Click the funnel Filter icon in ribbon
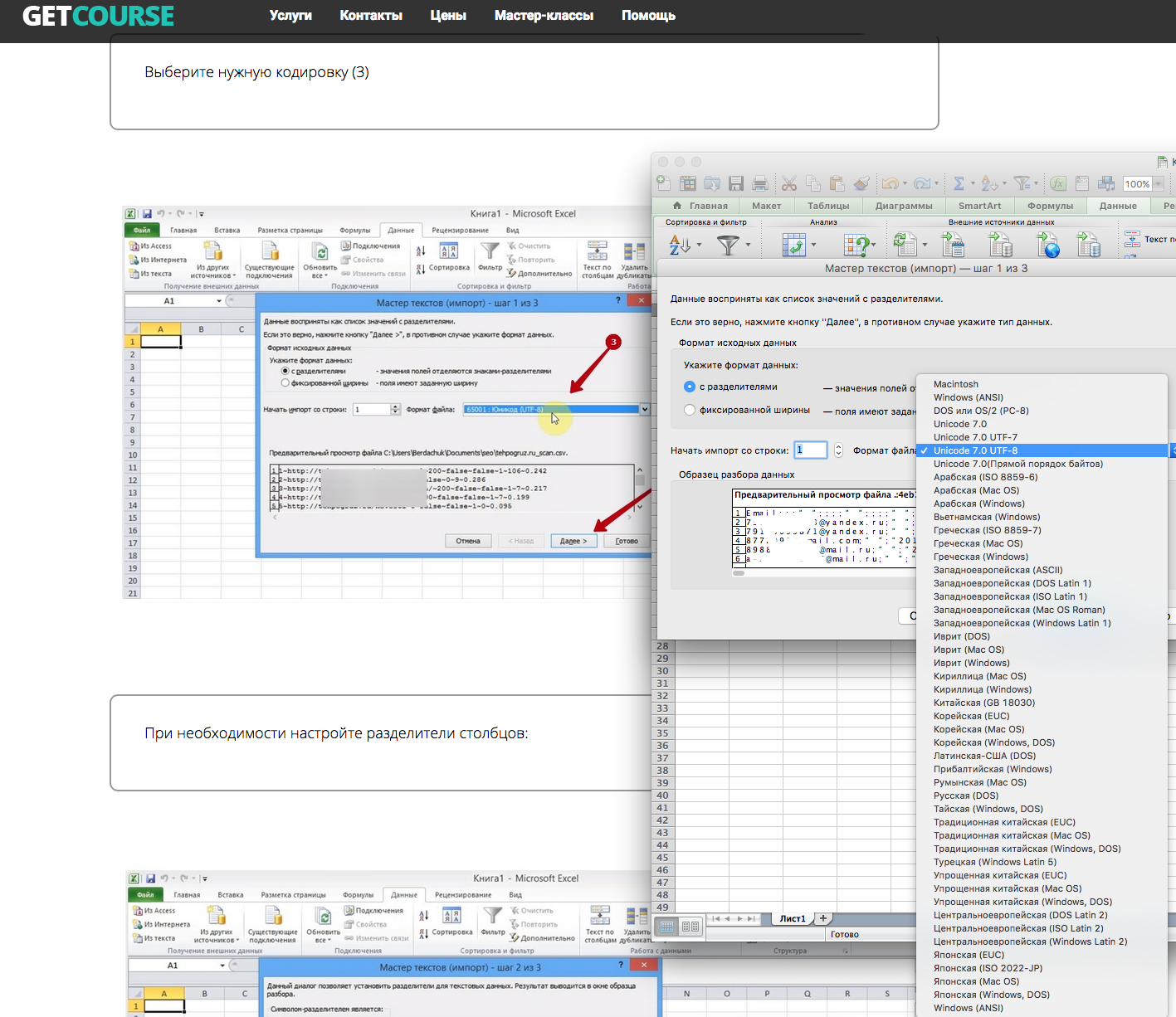This screenshot has width=1176, height=1017. 728,245
